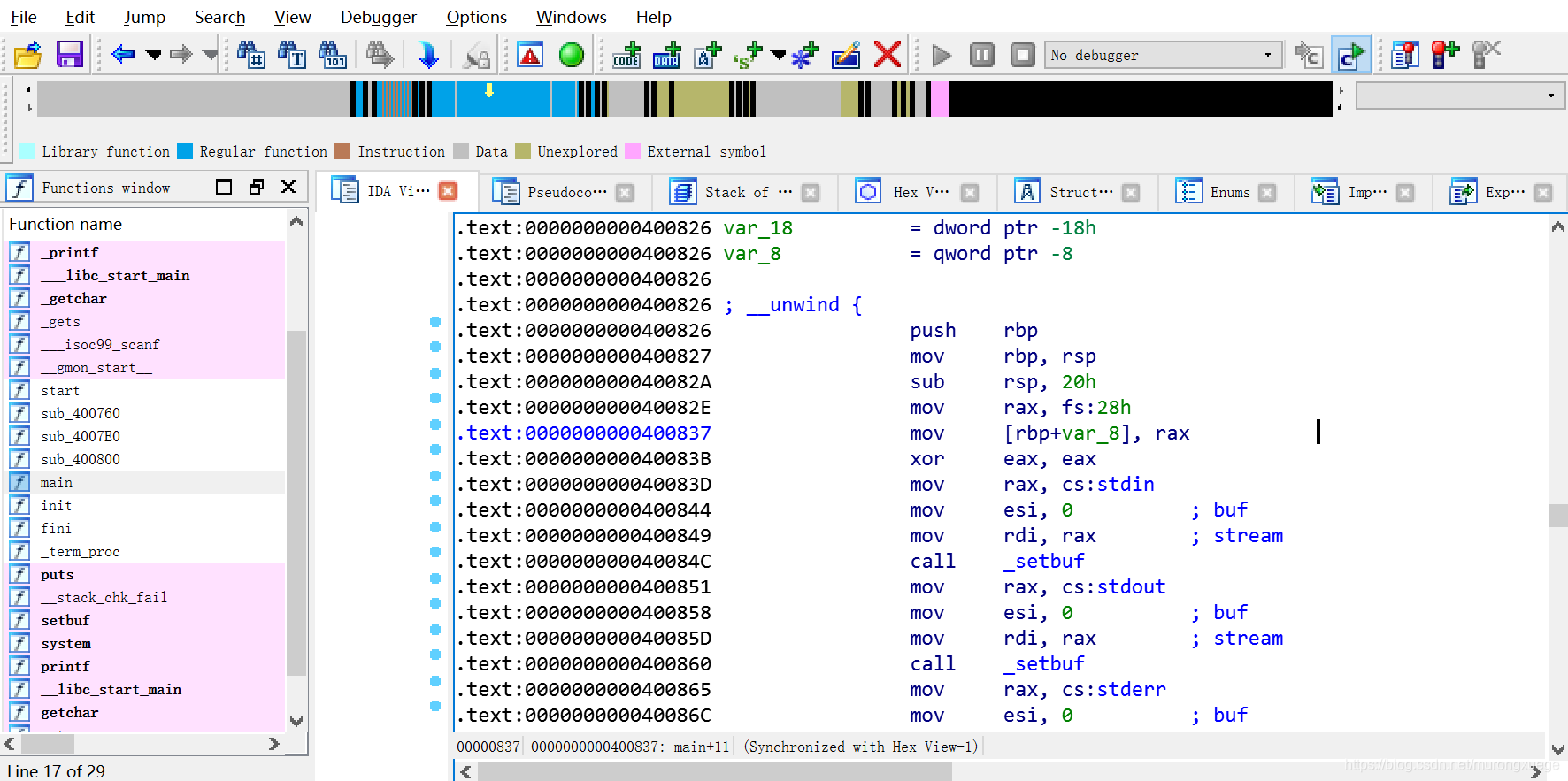Screen dimensions: 1568x781
Task: Click cs:stdin operand in disassembly
Action: 1108,484
